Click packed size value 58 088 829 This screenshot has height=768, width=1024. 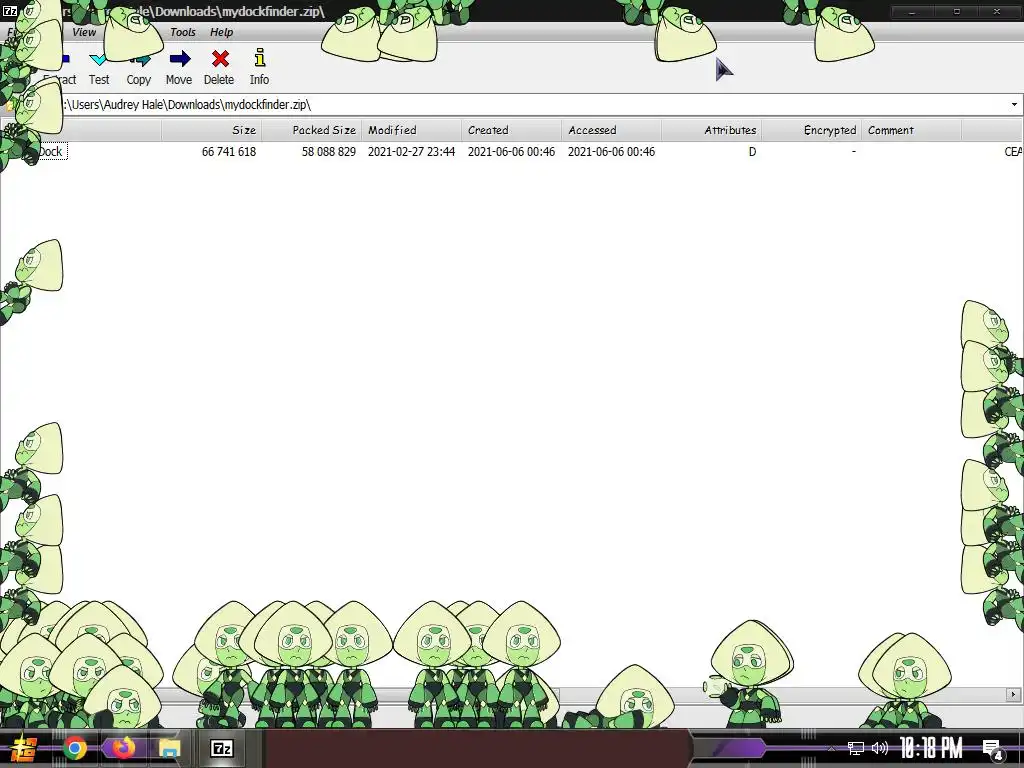[328, 152]
